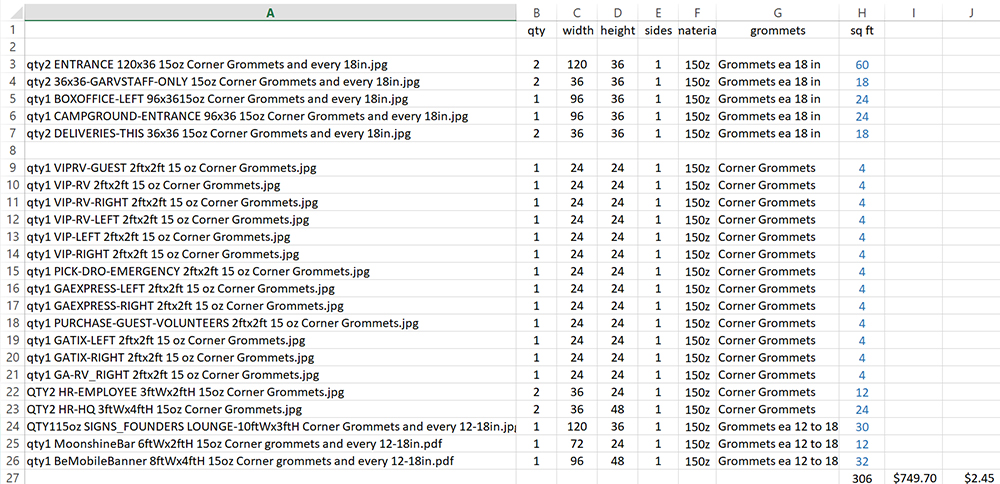Viewport: 1000px width, 484px height.
Task: Select column I header
Action: (x=913, y=12)
